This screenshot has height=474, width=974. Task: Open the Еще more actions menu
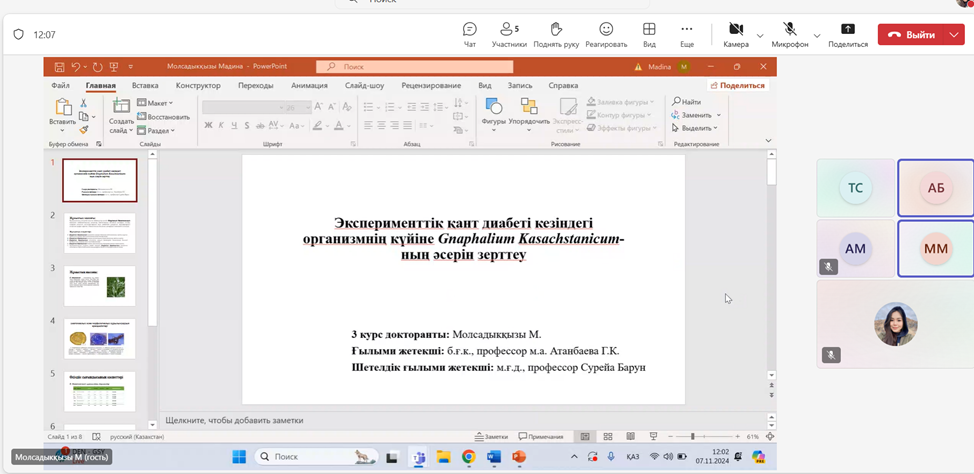pos(686,35)
